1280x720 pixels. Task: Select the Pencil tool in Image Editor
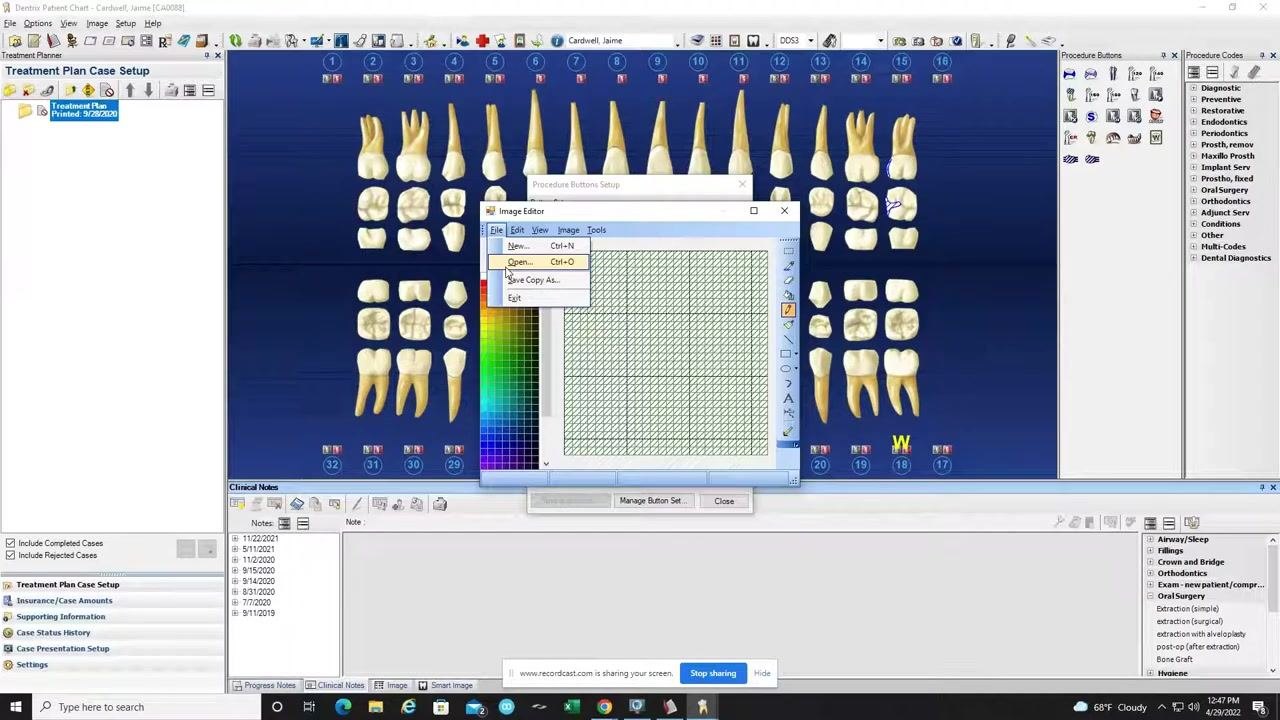pyautogui.click(x=788, y=310)
